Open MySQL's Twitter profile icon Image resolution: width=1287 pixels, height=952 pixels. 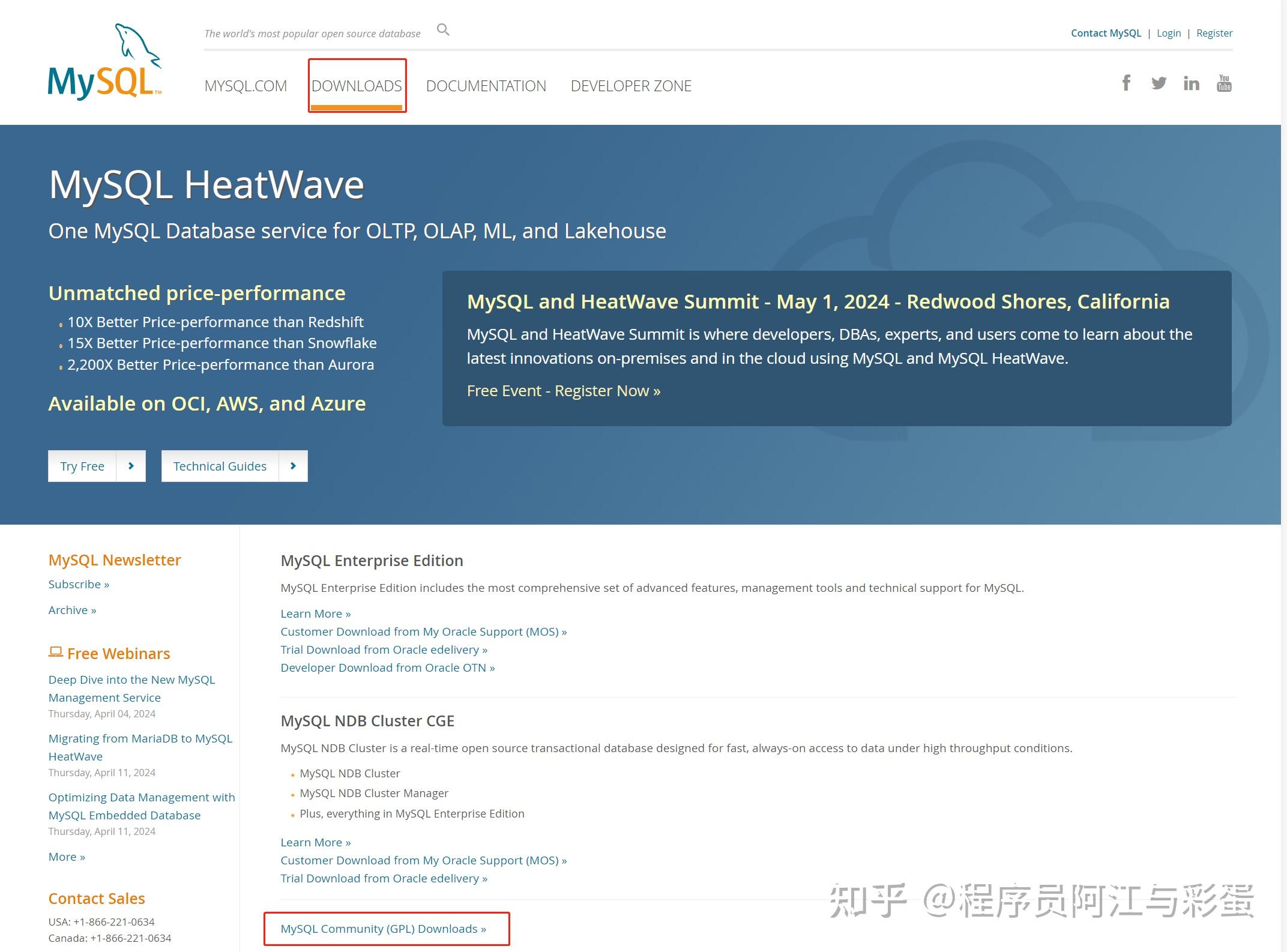click(1159, 83)
